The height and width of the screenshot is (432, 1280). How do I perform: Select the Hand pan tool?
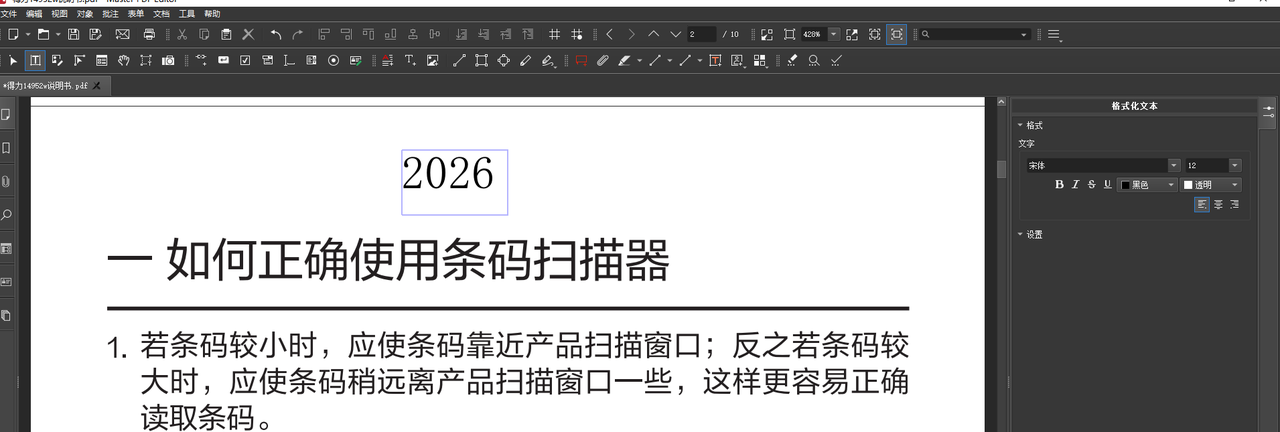coord(124,60)
